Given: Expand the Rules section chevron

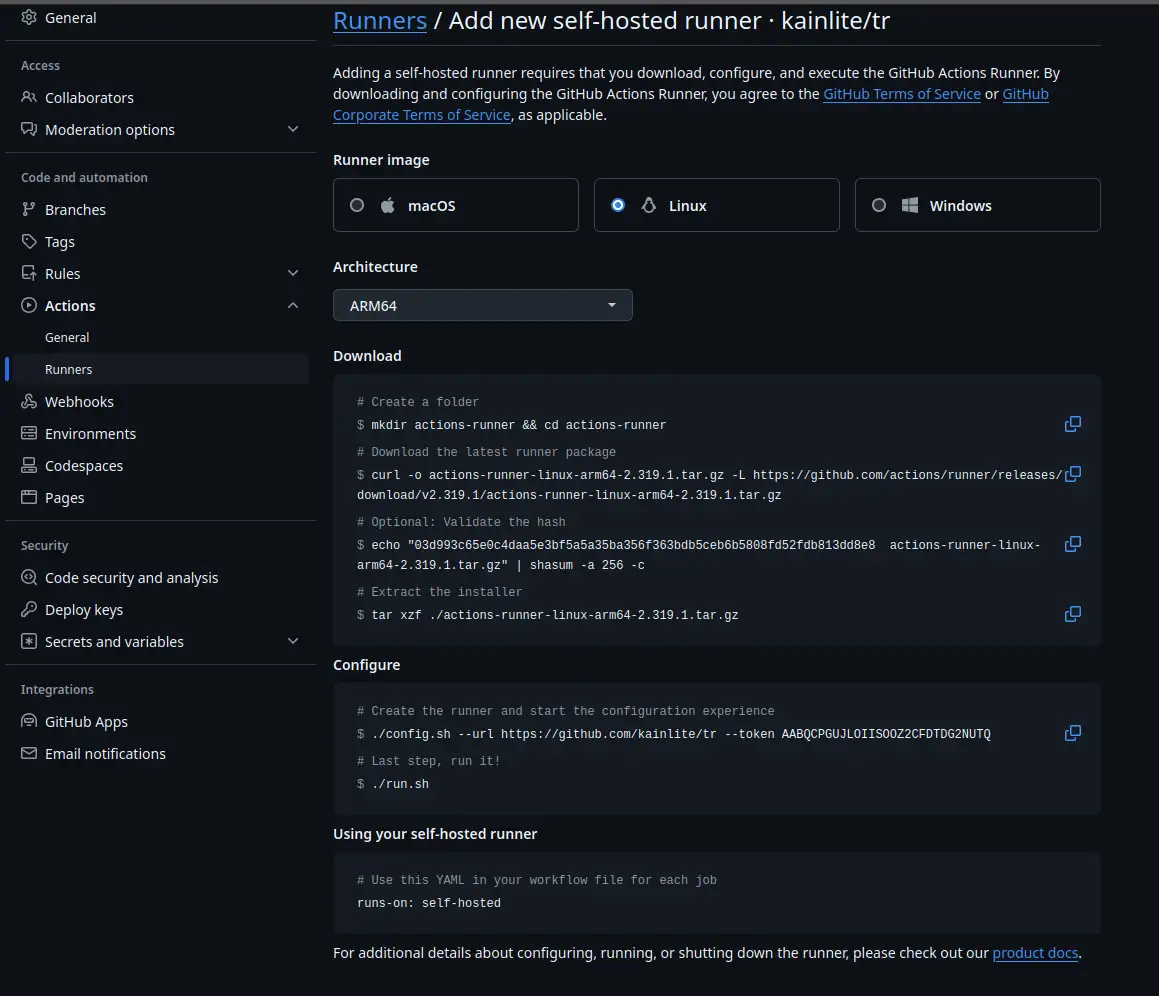Looking at the screenshot, I should coord(293,273).
